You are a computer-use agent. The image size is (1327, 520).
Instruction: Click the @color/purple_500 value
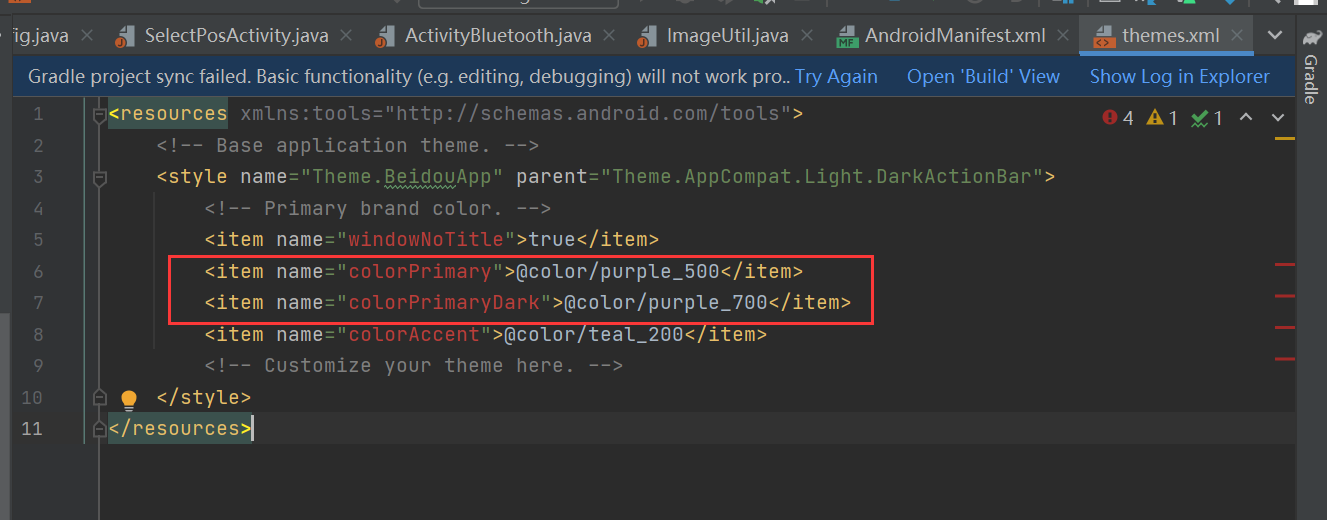(x=618, y=271)
